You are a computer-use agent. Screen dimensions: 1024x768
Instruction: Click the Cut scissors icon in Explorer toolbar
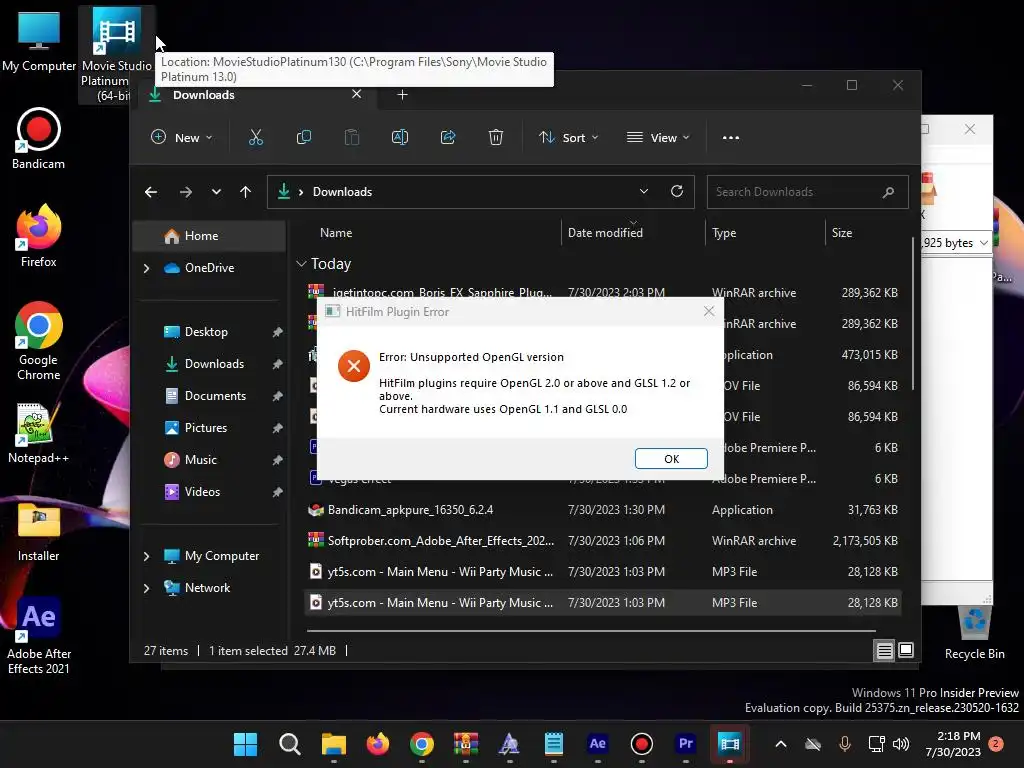255,138
